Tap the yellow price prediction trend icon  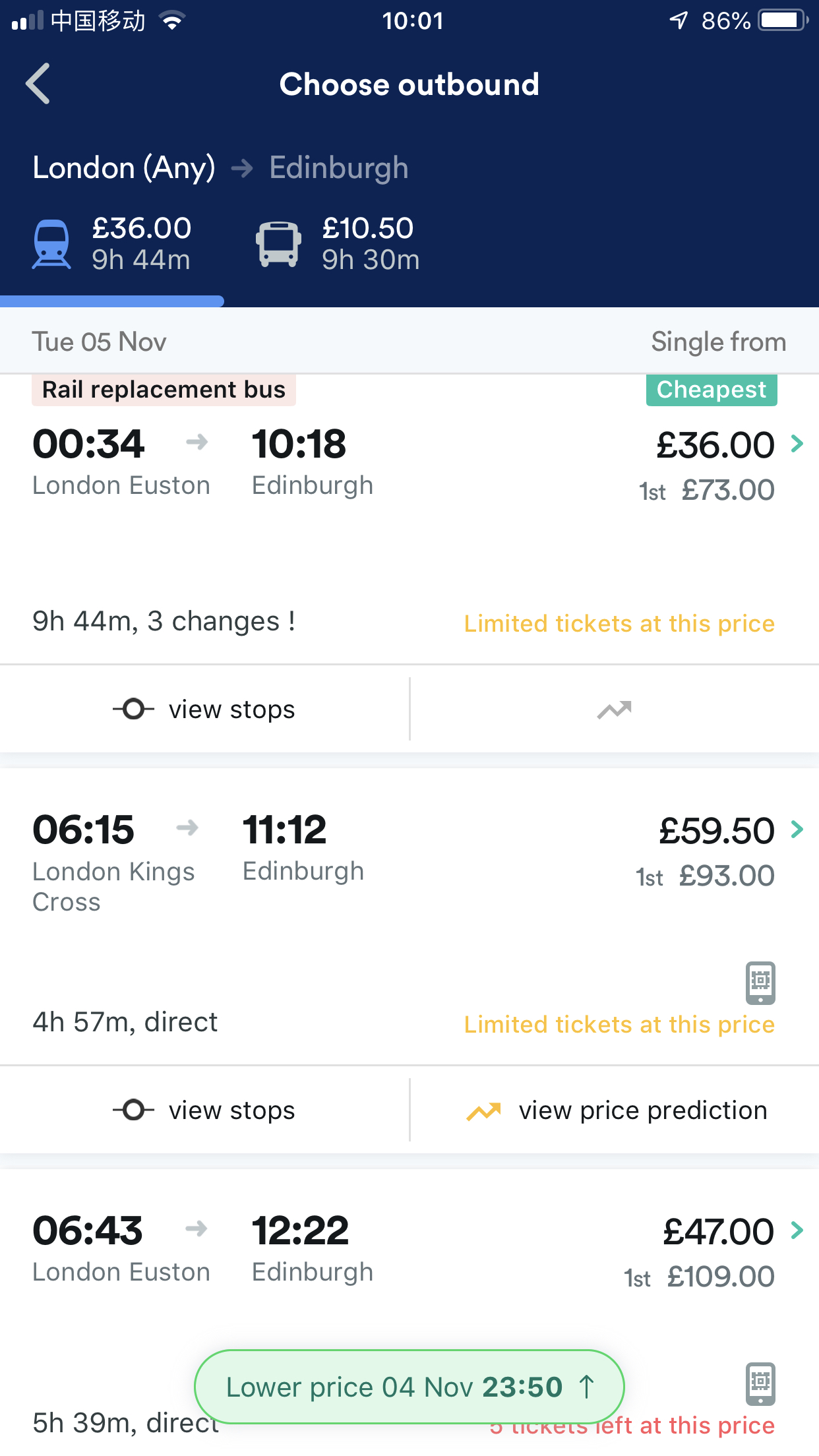click(x=484, y=1112)
